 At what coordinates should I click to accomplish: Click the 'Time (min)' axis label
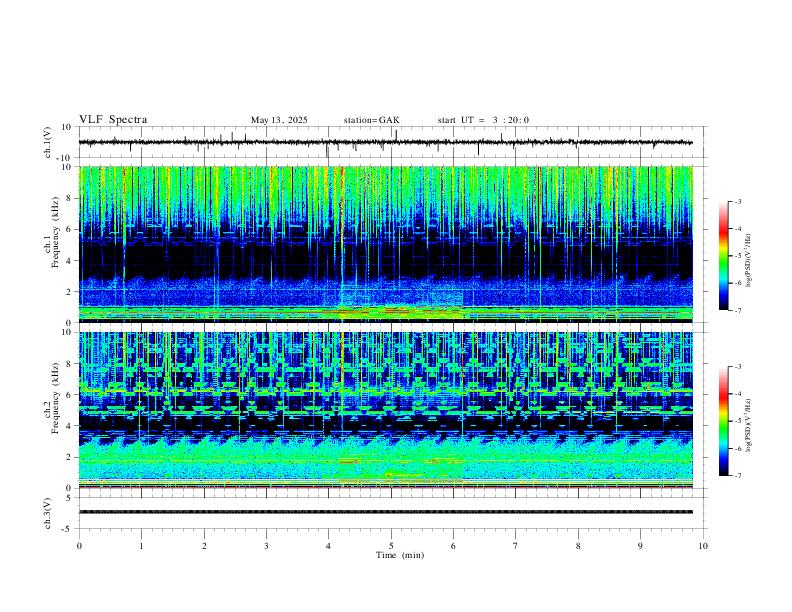400,555
